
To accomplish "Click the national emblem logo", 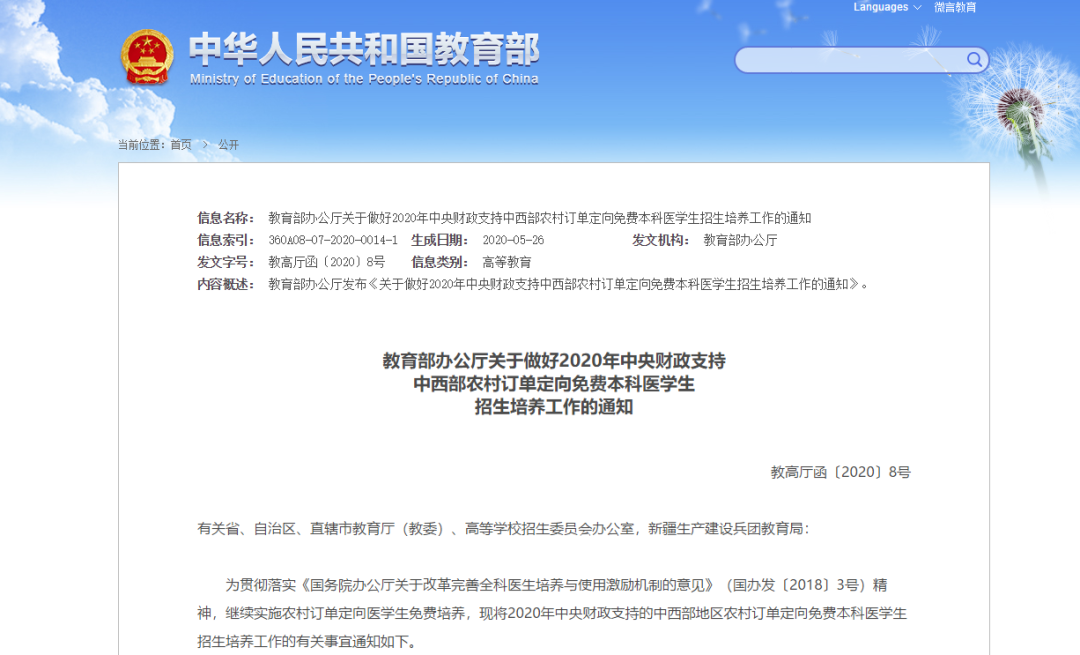I will tap(146, 58).
